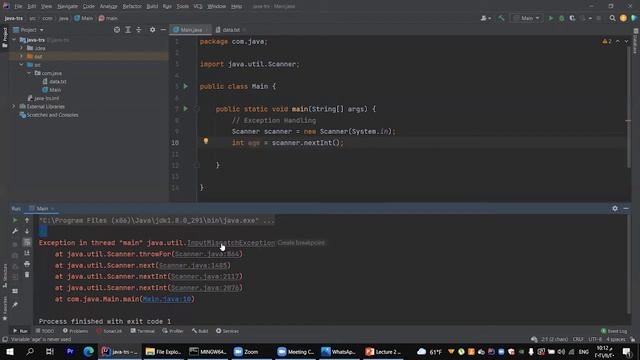The width and height of the screenshot is (640, 360).
Task: Open the Navigate menu
Action: pyautogui.click(x=67, y=6)
